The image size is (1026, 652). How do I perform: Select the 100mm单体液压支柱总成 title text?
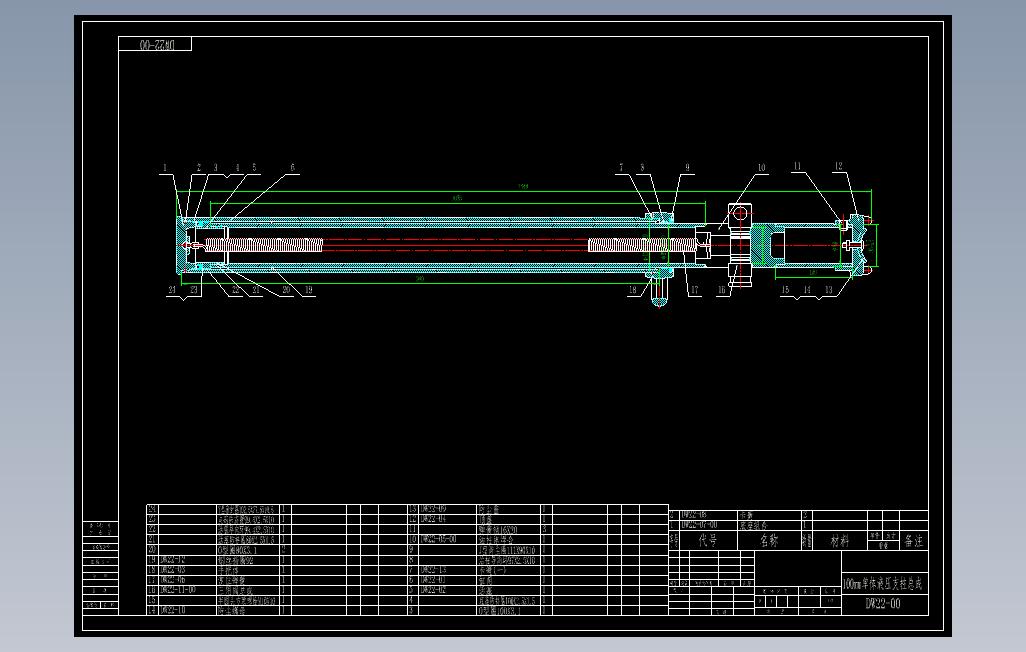coord(883,583)
